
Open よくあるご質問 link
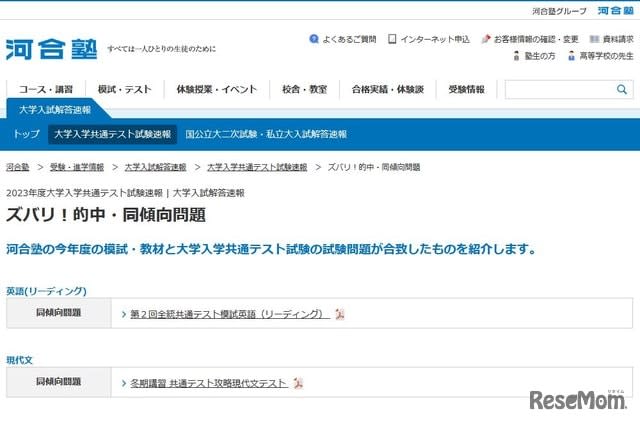[349, 39]
